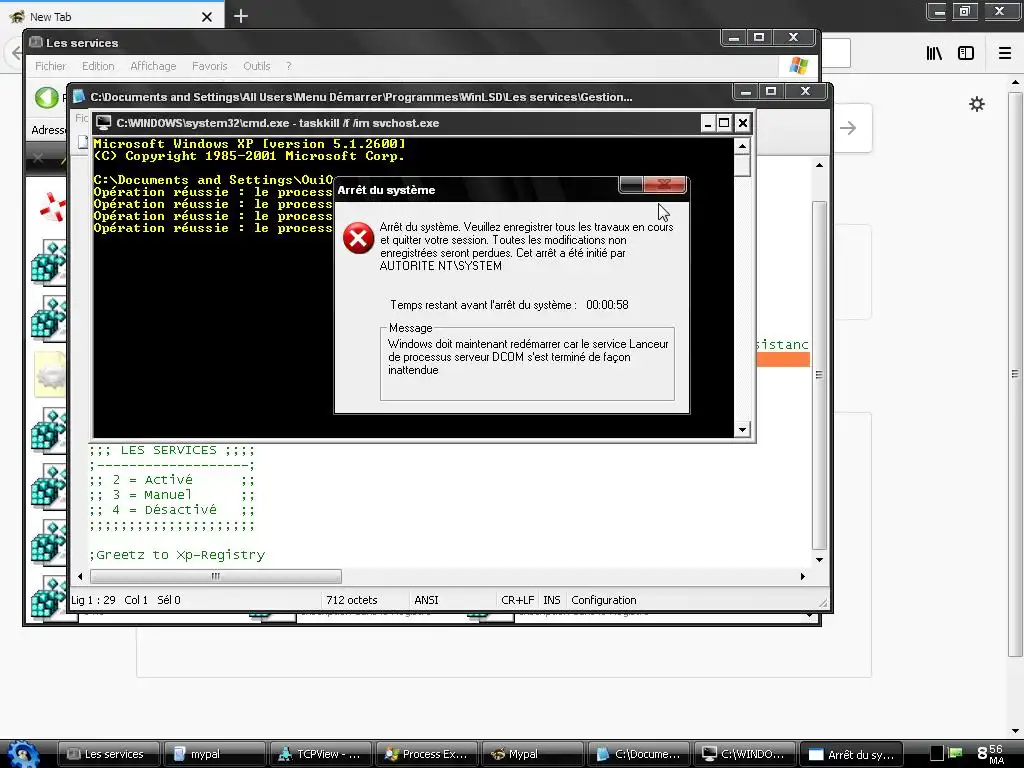Click the dark square tray icon beside the green one
The height and width of the screenshot is (768, 1024).
(936, 754)
